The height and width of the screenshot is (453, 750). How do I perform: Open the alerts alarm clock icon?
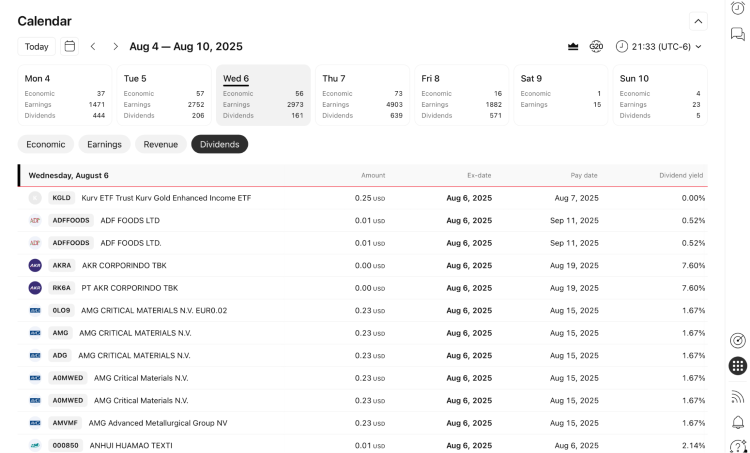coord(738,8)
